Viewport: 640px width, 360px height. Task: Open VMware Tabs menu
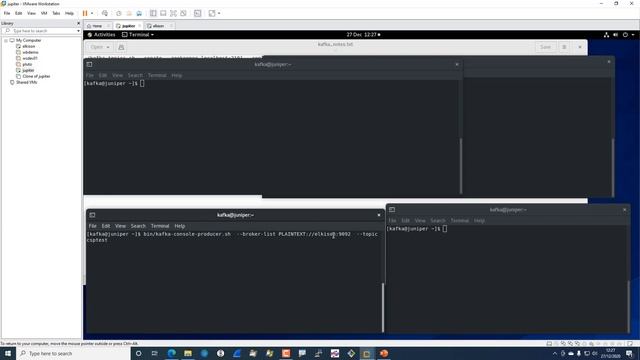pyautogui.click(x=56, y=13)
